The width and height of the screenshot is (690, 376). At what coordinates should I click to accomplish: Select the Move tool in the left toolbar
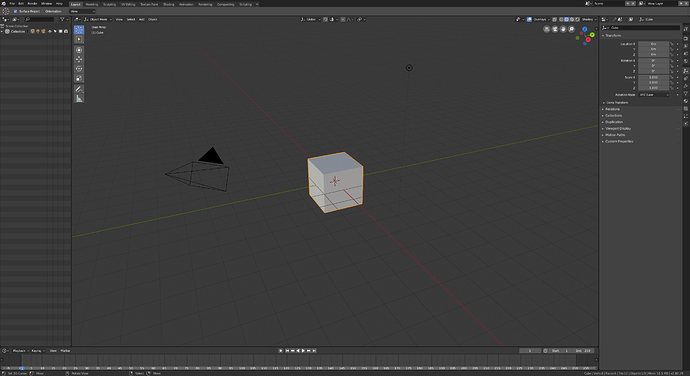click(79, 59)
